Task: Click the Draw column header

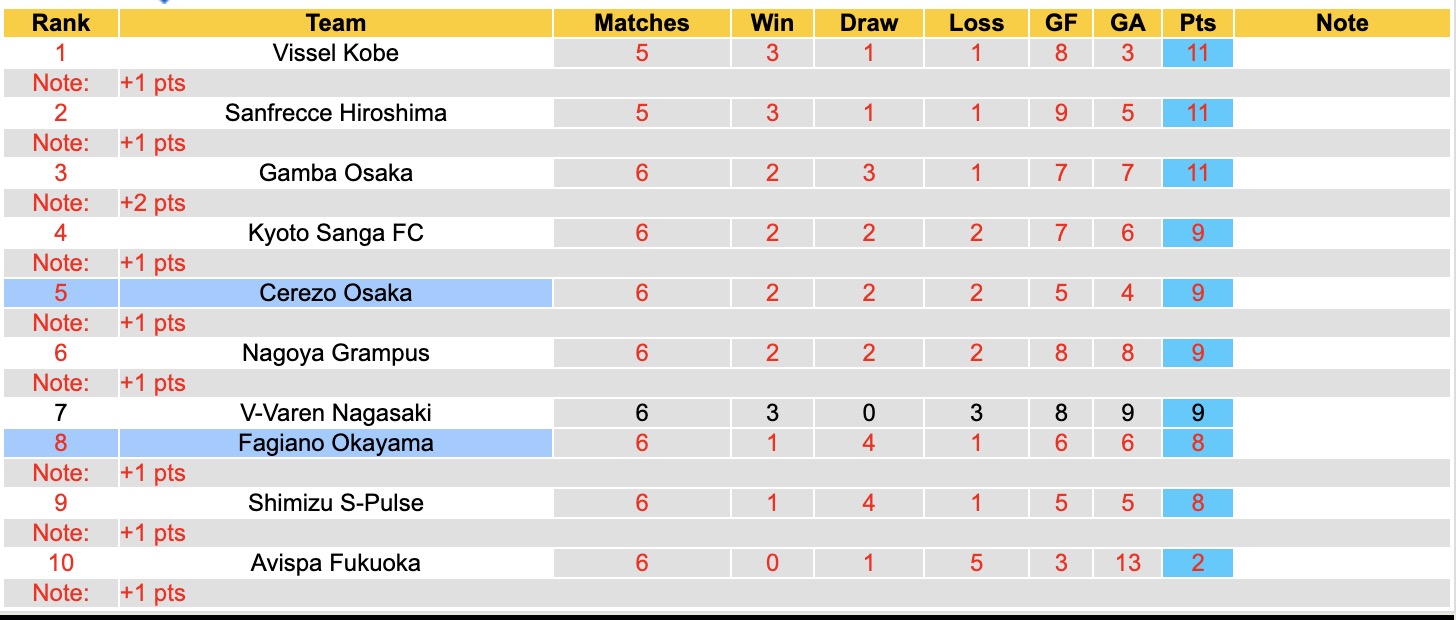Action: tap(868, 23)
